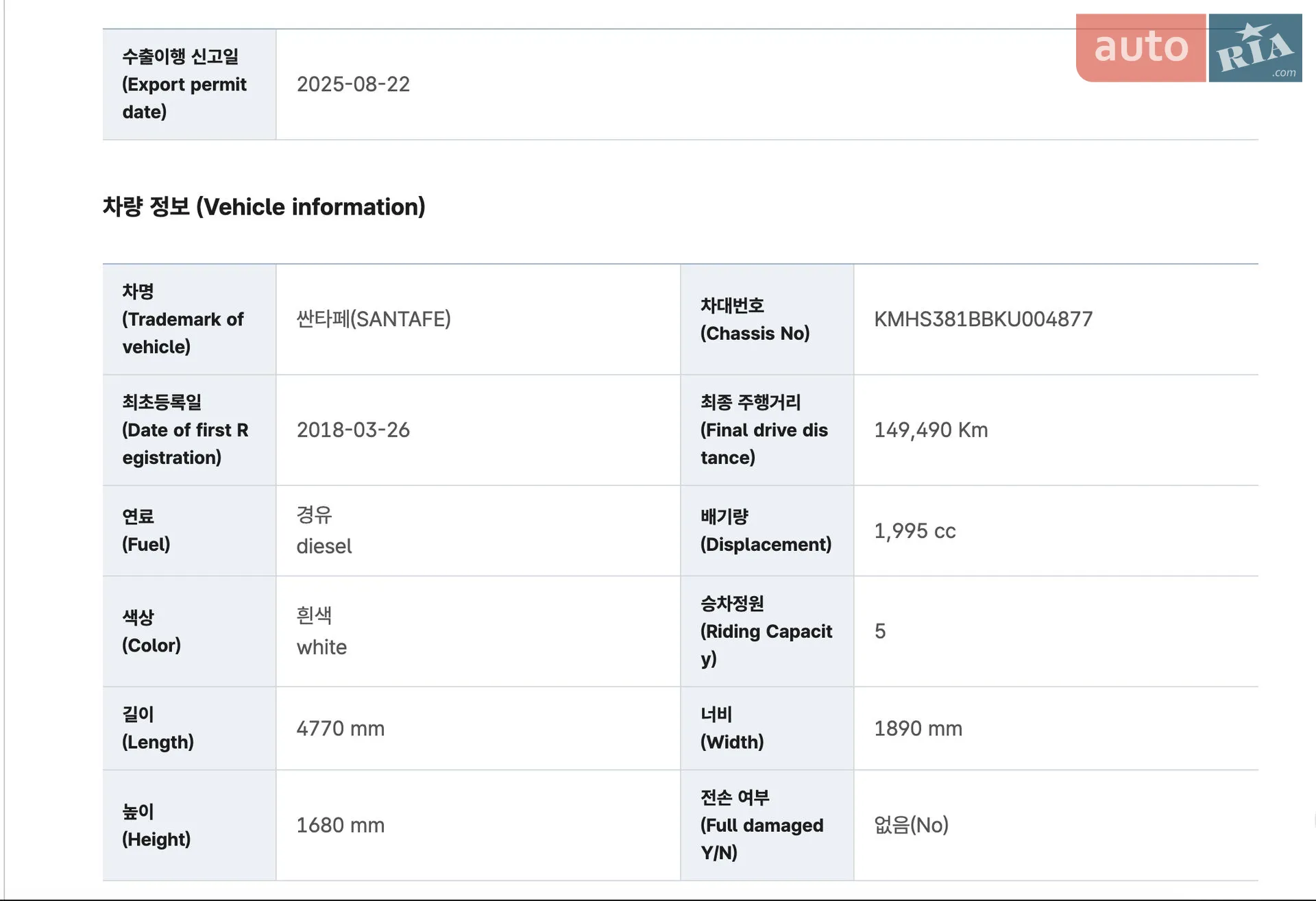Screen dimensions: 1316x901
Task: Click the first registration date 2018-03-26
Action: click(x=353, y=430)
